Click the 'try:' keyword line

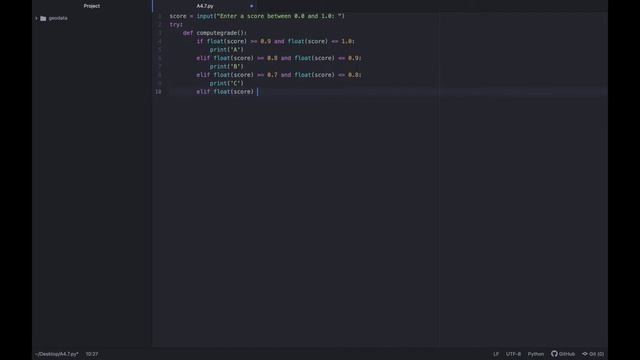pyautogui.click(x=176, y=24)
